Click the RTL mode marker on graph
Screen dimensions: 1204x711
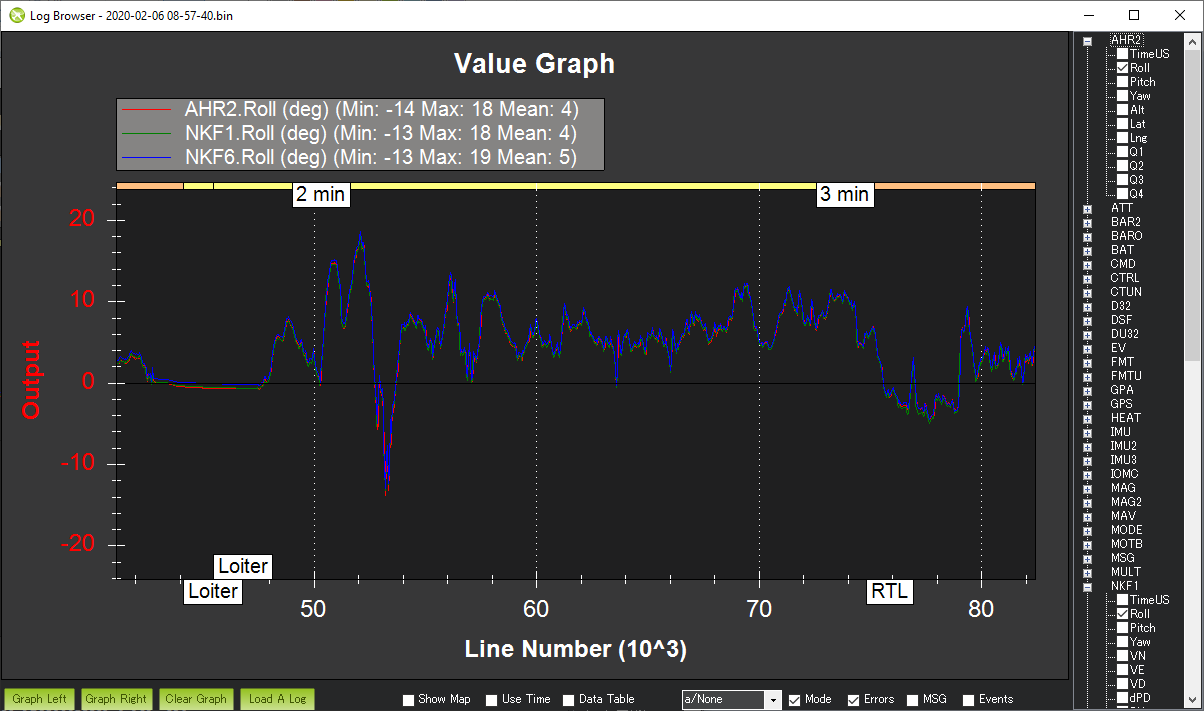(889, 591)
